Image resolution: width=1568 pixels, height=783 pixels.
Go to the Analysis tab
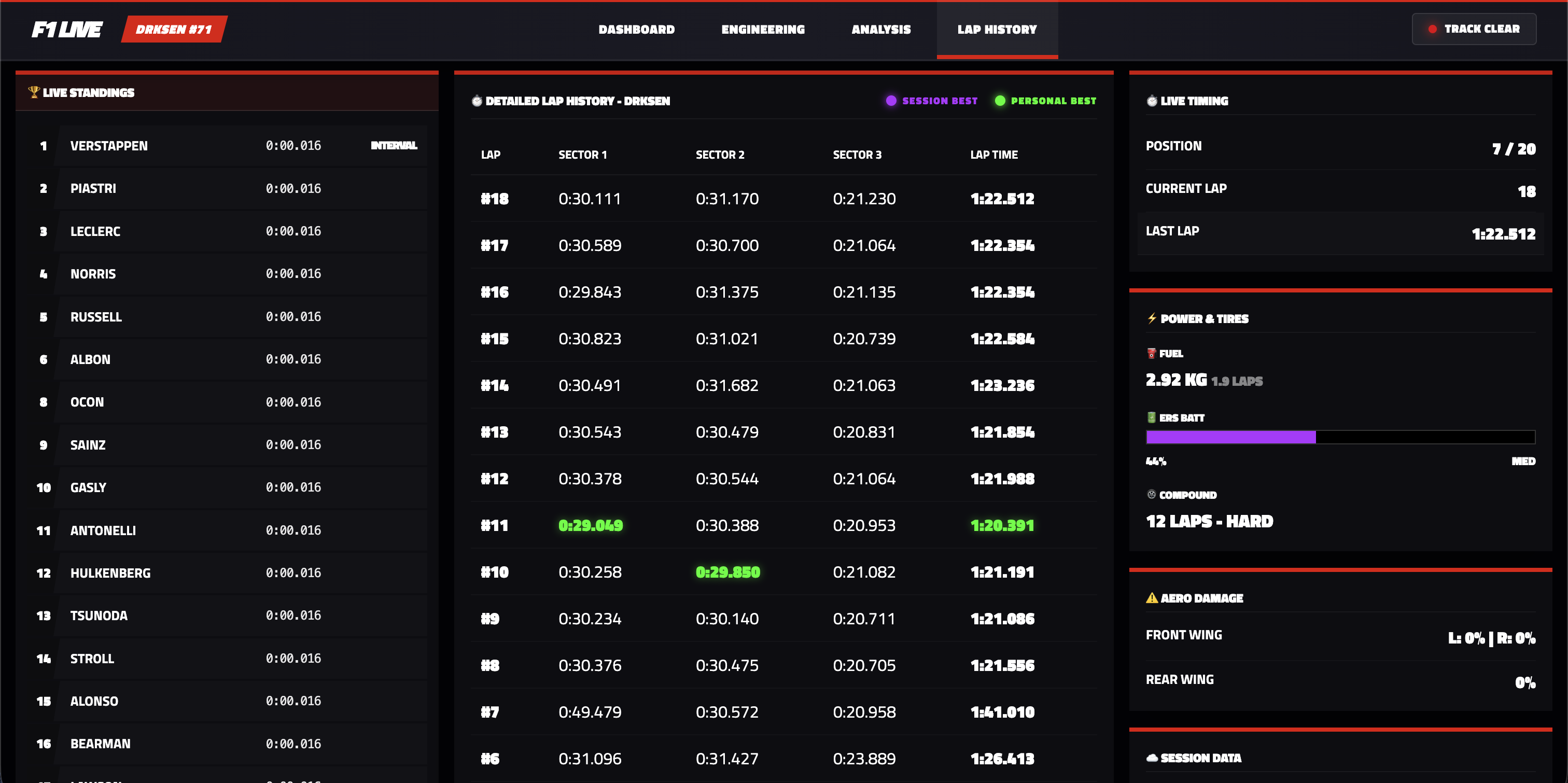881,29
